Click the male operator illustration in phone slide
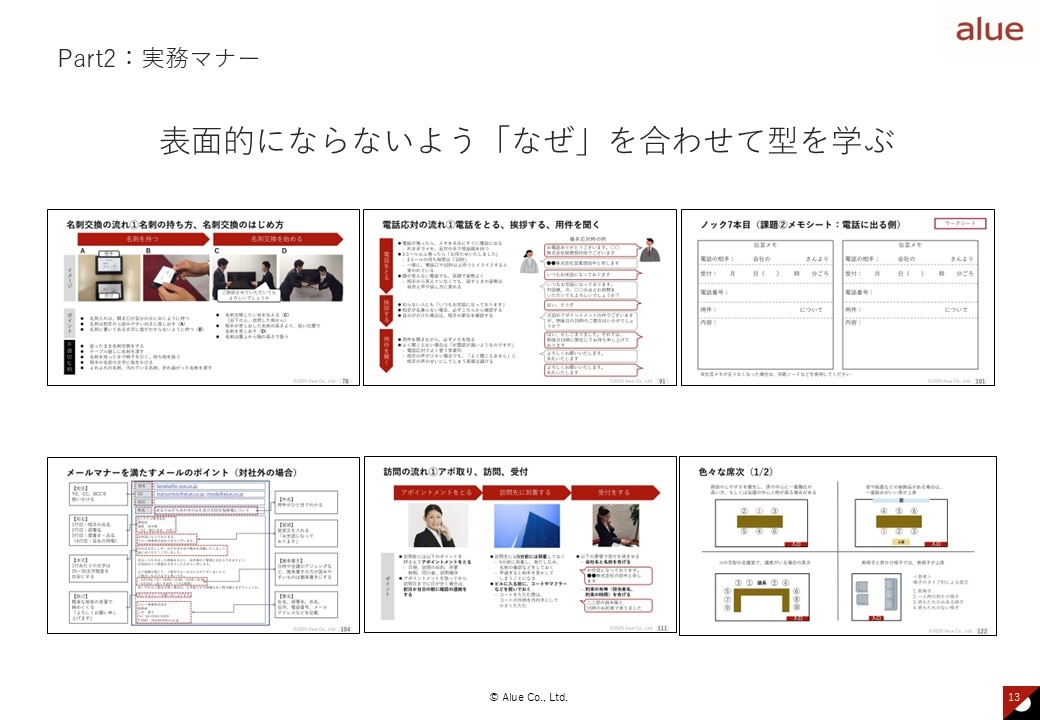 coord(649,249)
